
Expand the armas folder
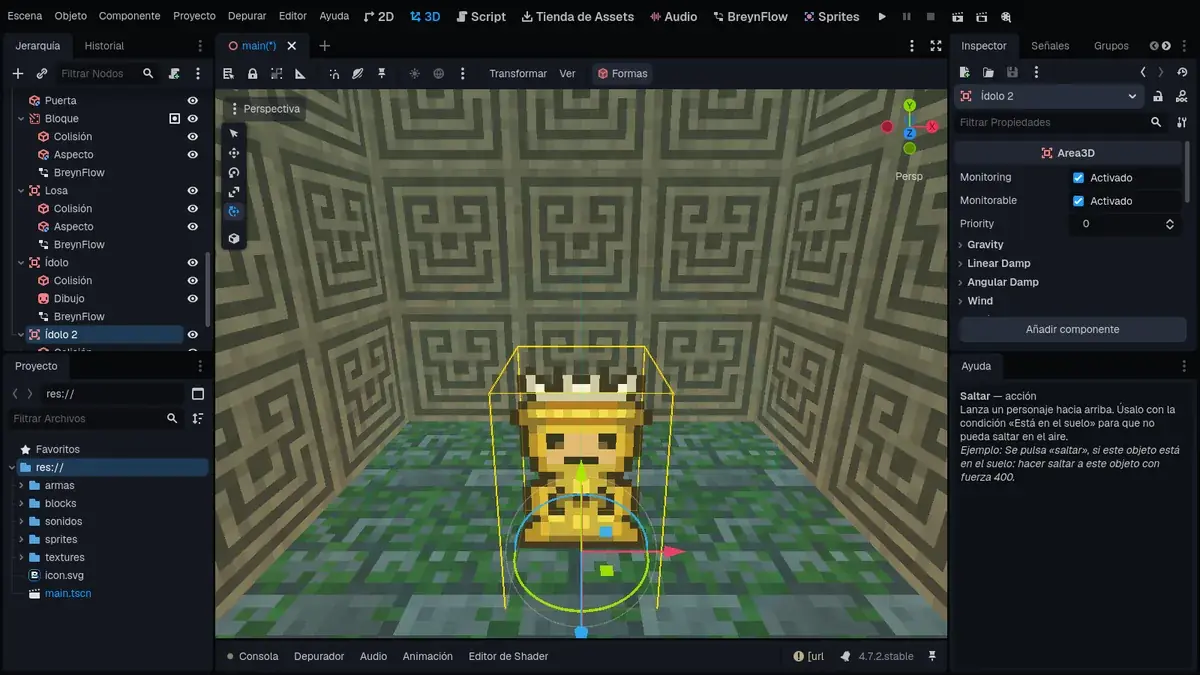click(21, 486)
